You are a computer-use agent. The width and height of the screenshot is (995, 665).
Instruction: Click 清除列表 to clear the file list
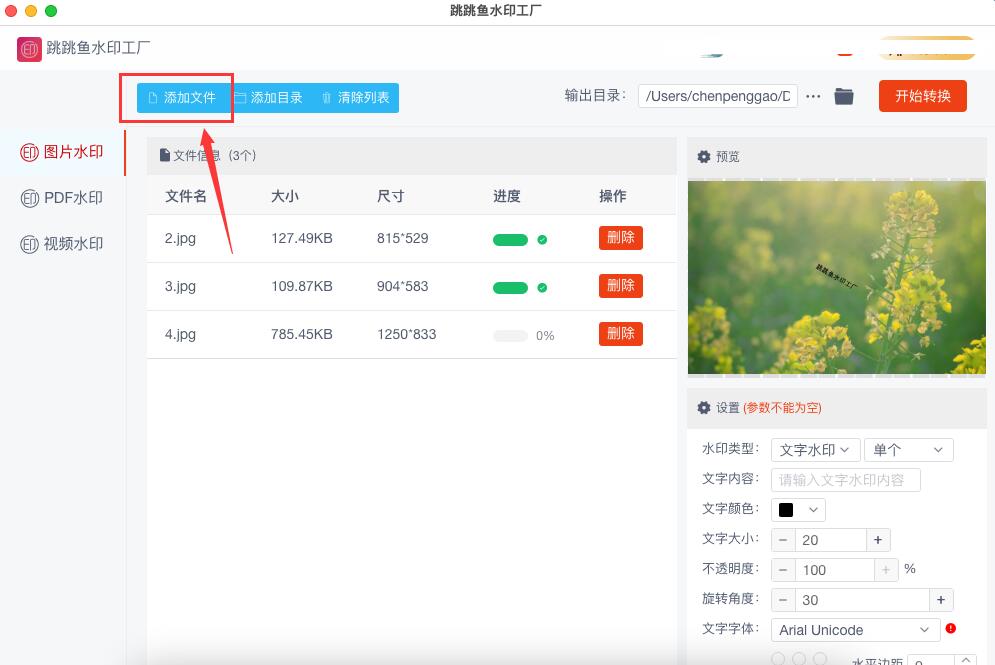tap(355, 98)
